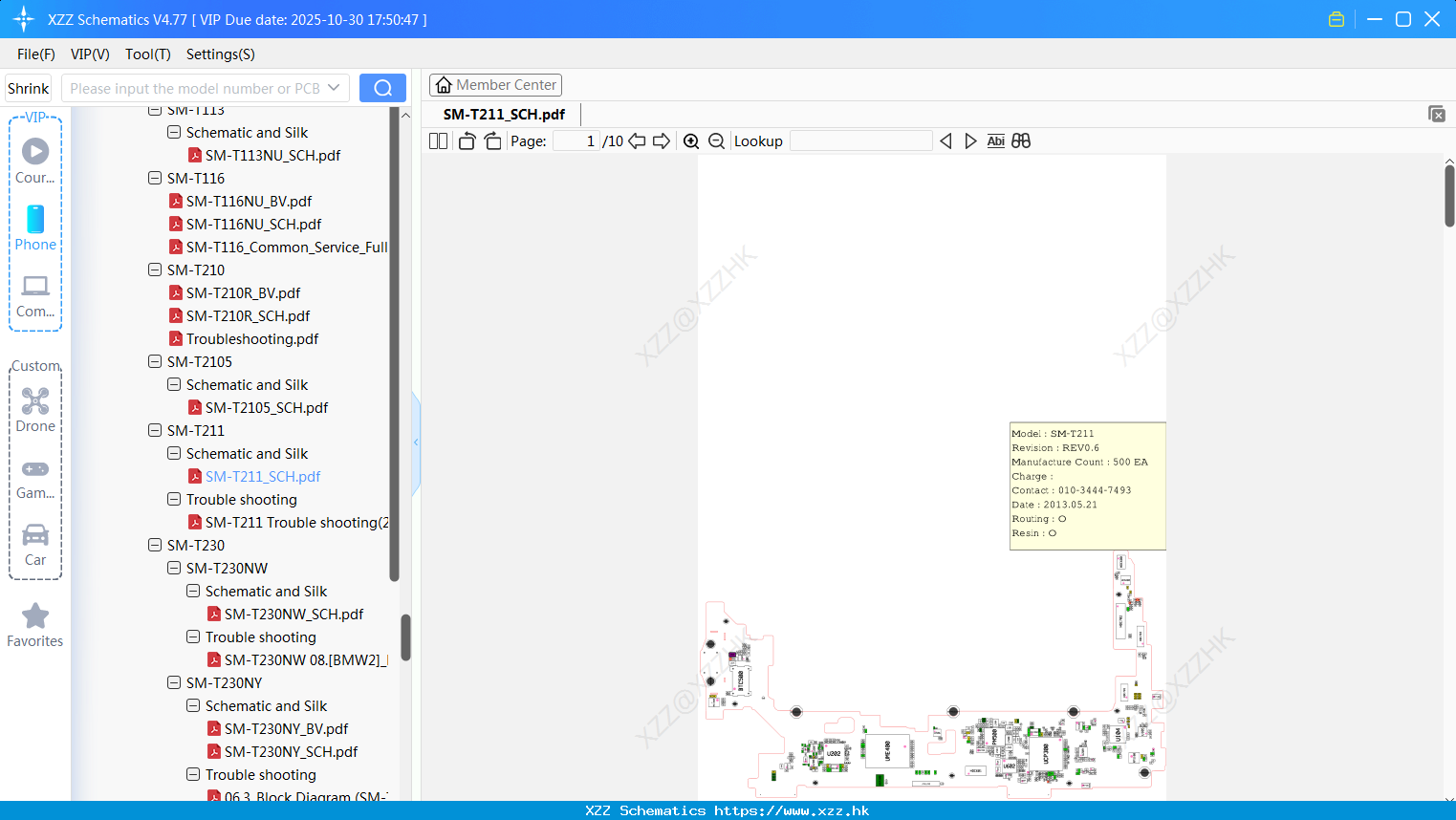Screen dimensions: 1456x820
Task: Open SM-T230NY_SCH.pdf file
Action: (291, 751)
